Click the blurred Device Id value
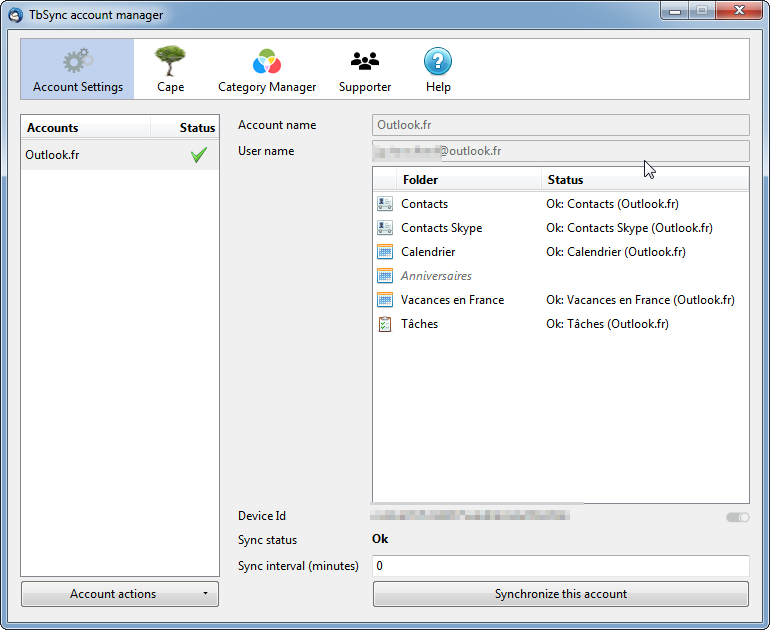This screenshot has width=770, height=630. click(x=470, y=515)
